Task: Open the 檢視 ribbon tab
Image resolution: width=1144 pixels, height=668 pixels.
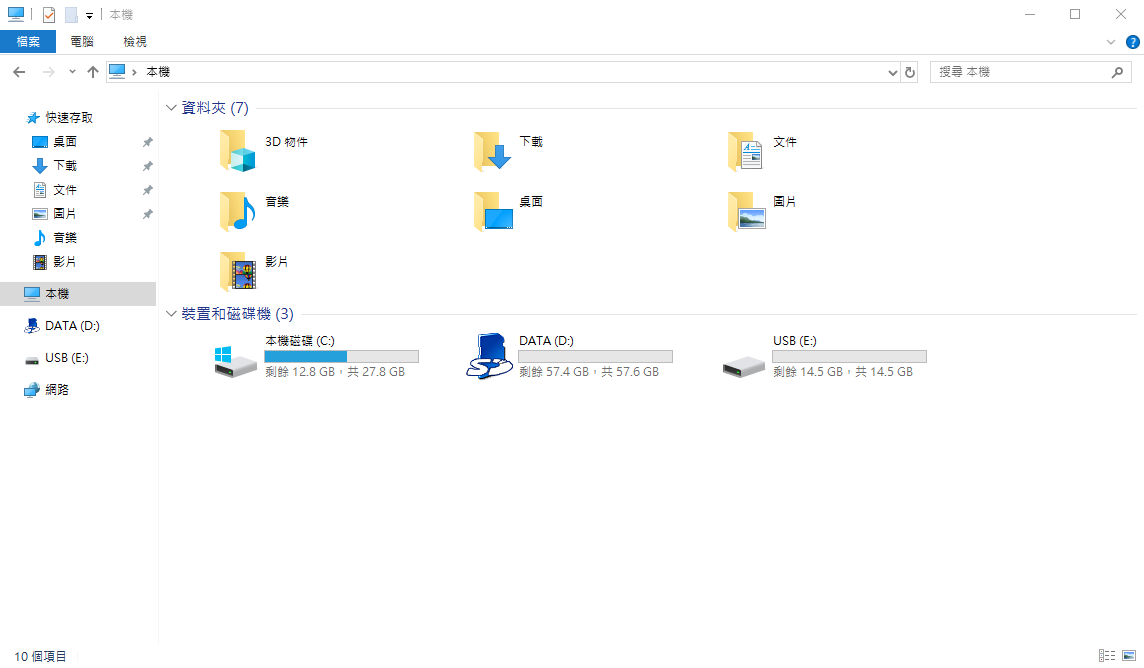Action: point(135,42)
